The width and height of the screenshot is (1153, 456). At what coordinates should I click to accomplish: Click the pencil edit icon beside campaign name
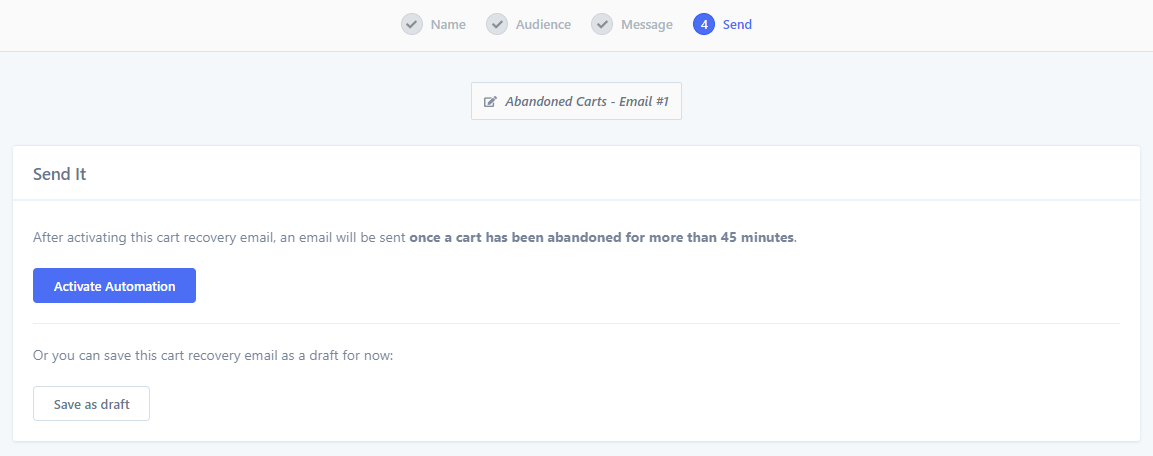tap(490, 101)
